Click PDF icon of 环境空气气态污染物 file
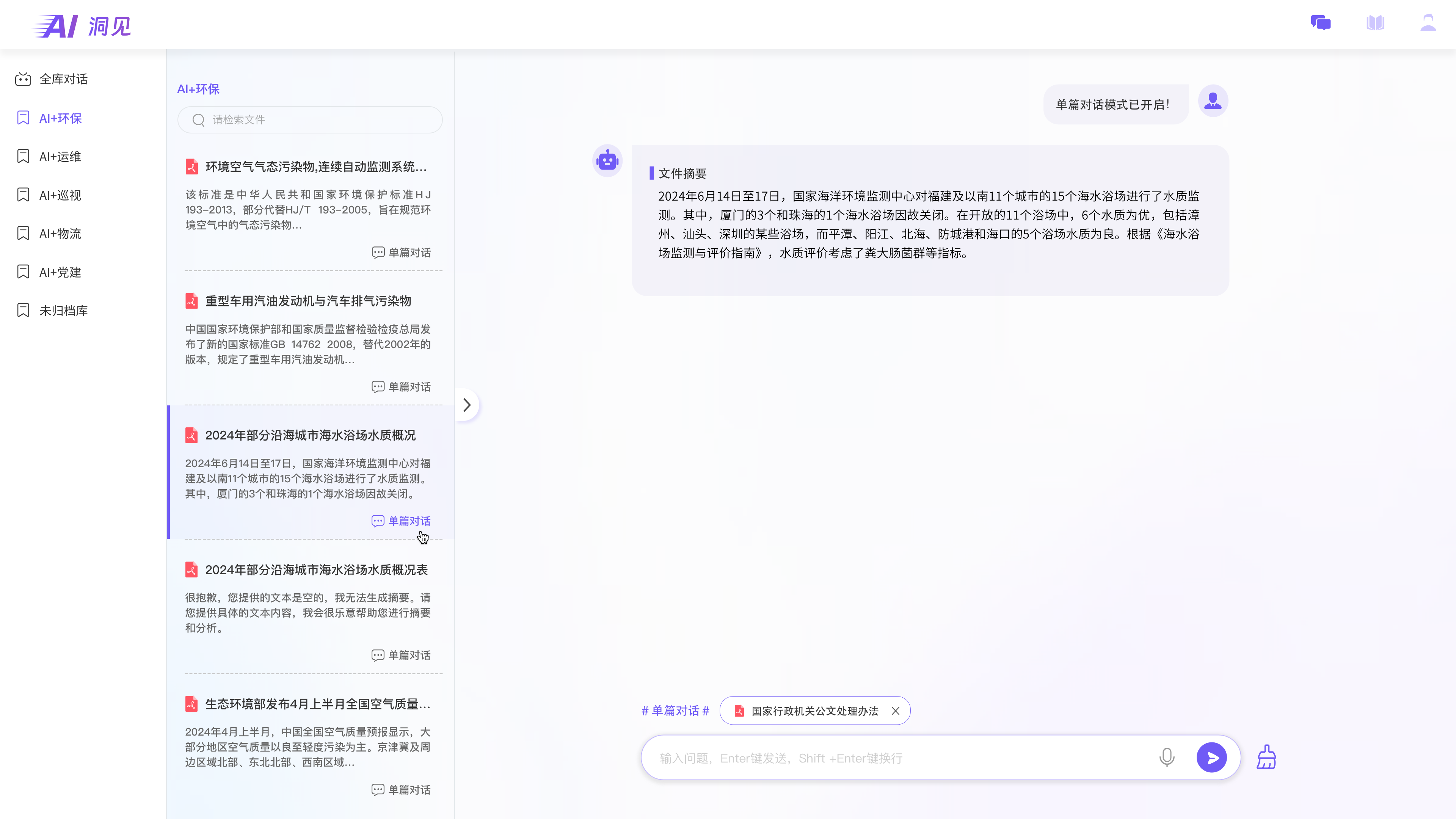 (191, 167)
